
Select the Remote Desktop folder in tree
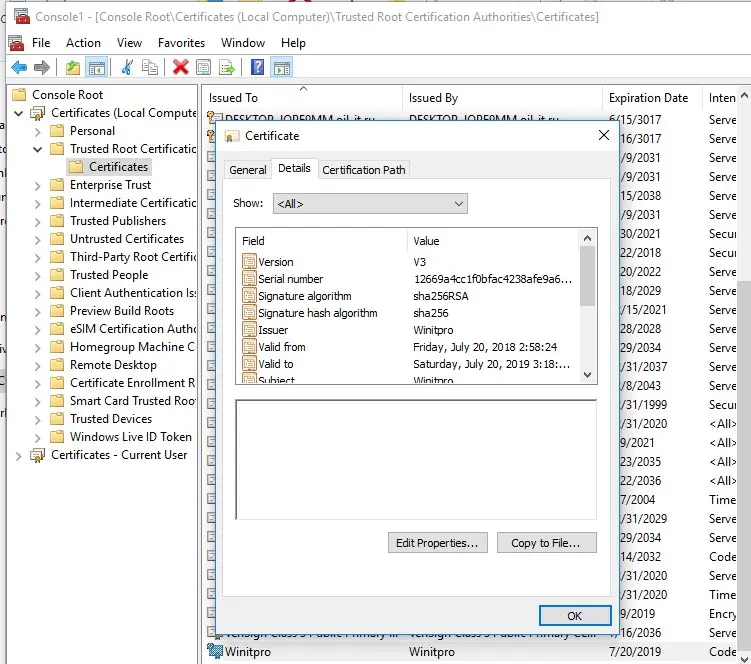coord(113,365)
